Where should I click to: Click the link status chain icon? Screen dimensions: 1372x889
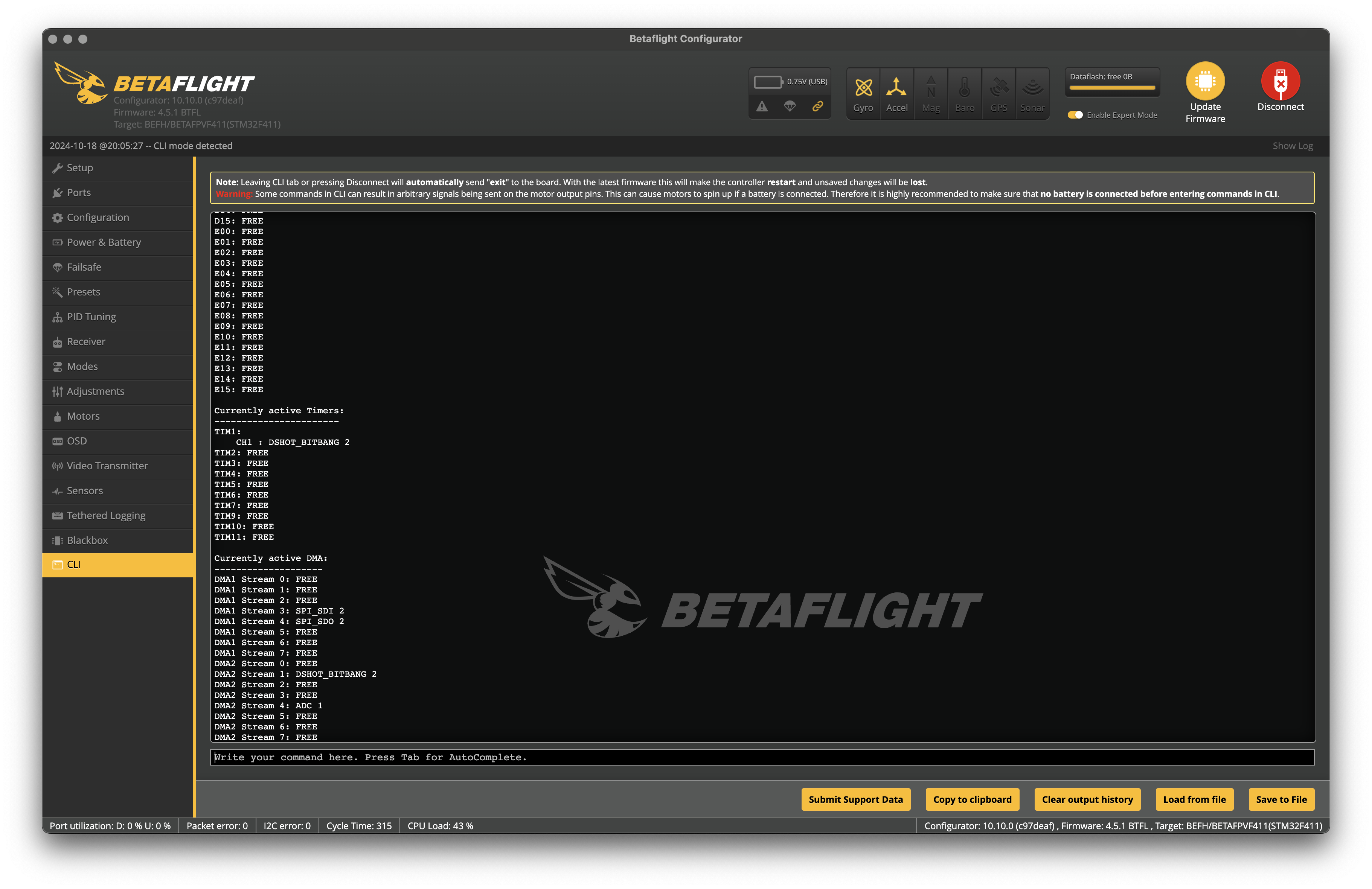click(x=817, y=106)
